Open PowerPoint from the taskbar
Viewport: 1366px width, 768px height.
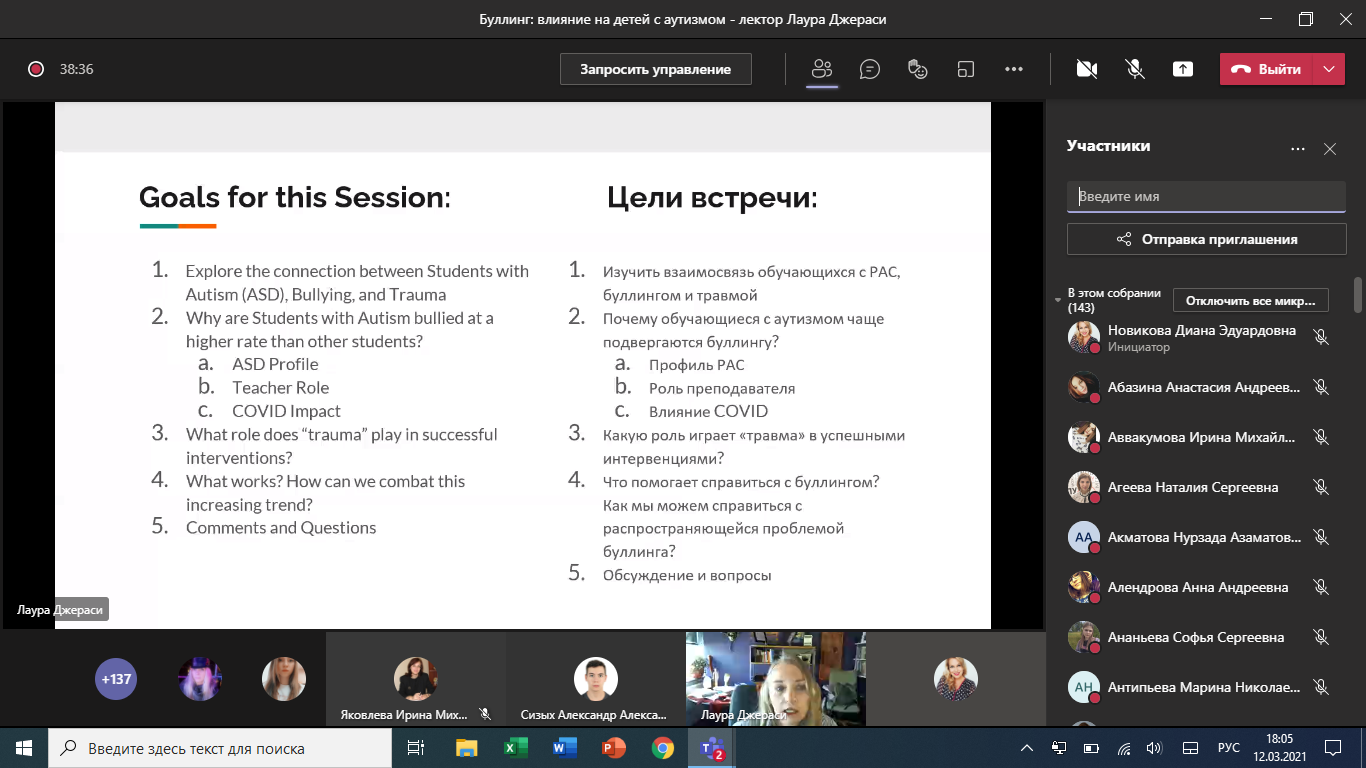tap(613, 748)
